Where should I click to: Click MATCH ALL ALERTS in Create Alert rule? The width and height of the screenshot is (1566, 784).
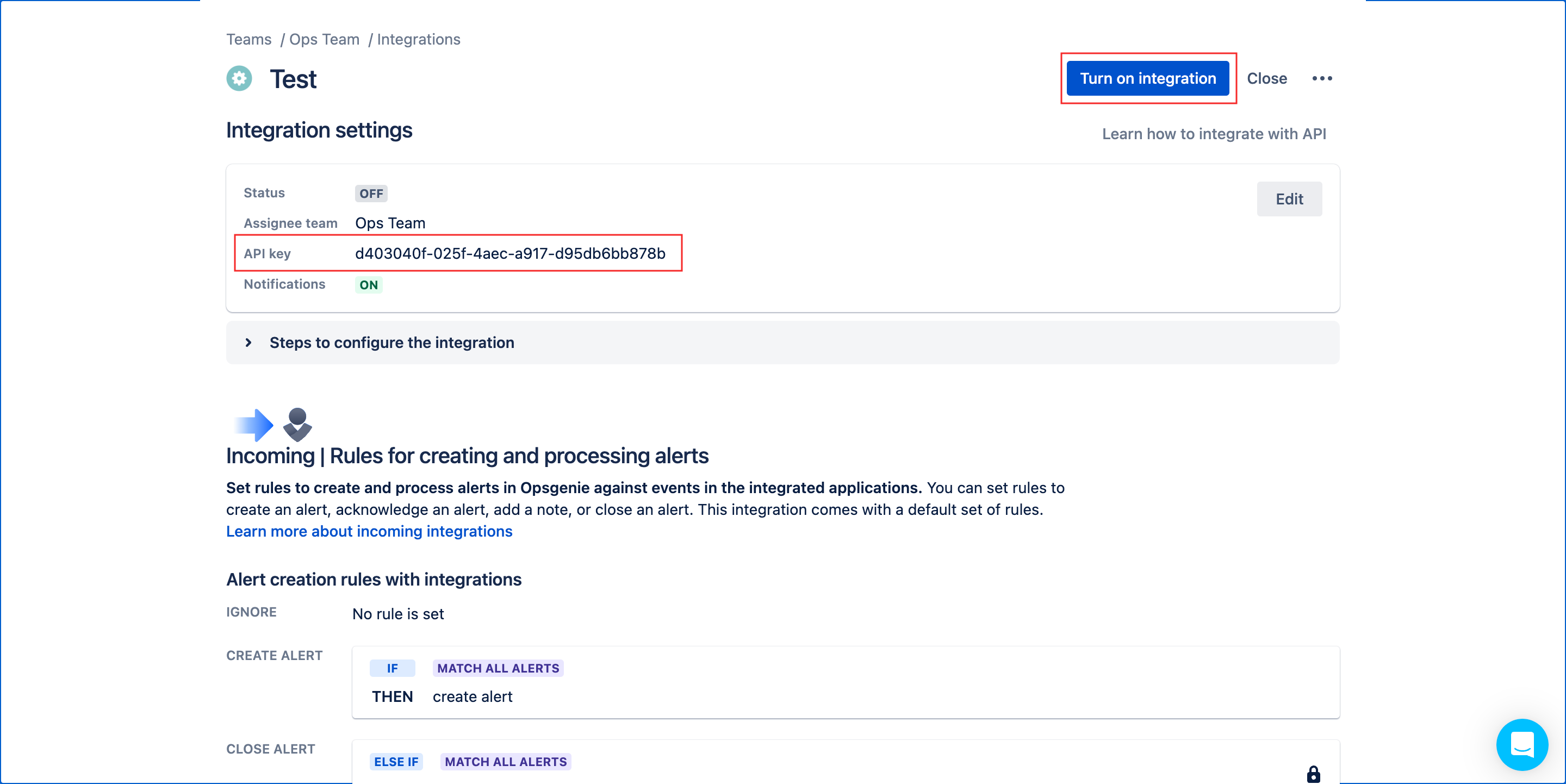498,668
